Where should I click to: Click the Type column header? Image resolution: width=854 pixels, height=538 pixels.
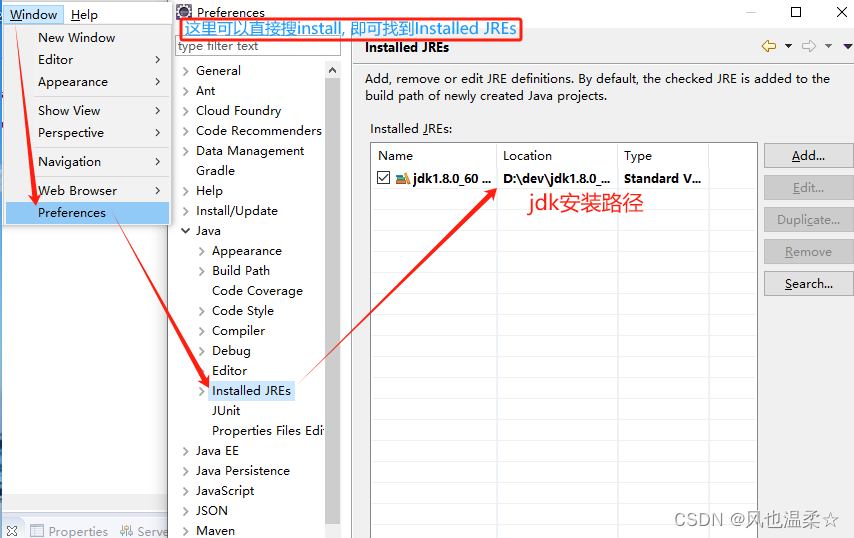[663, 156]
